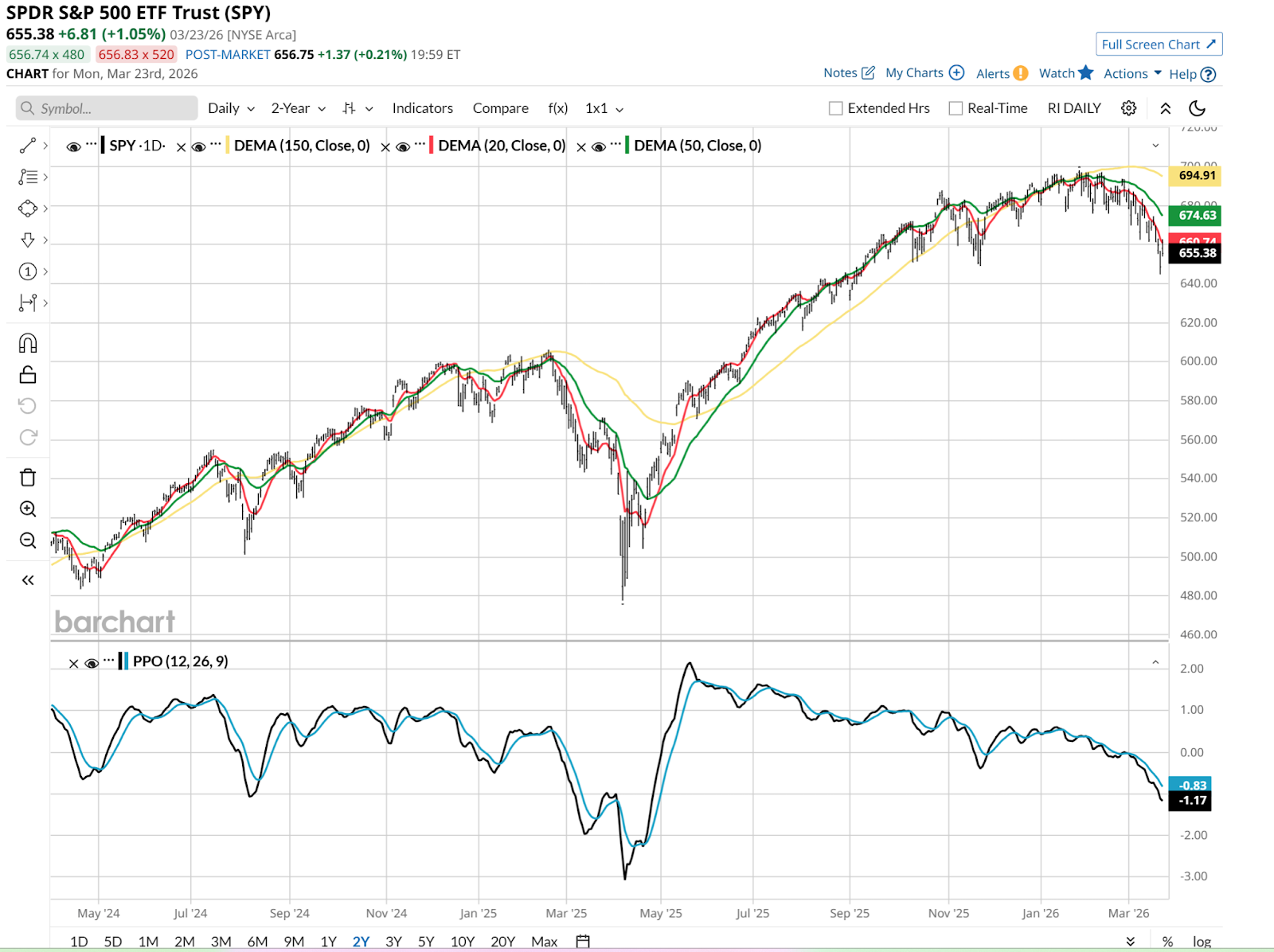Viewport: 1274px width, 952px height.
Task: Remove the PPO (12, 26, 9) indicator
Action: (x=73, y=664)
